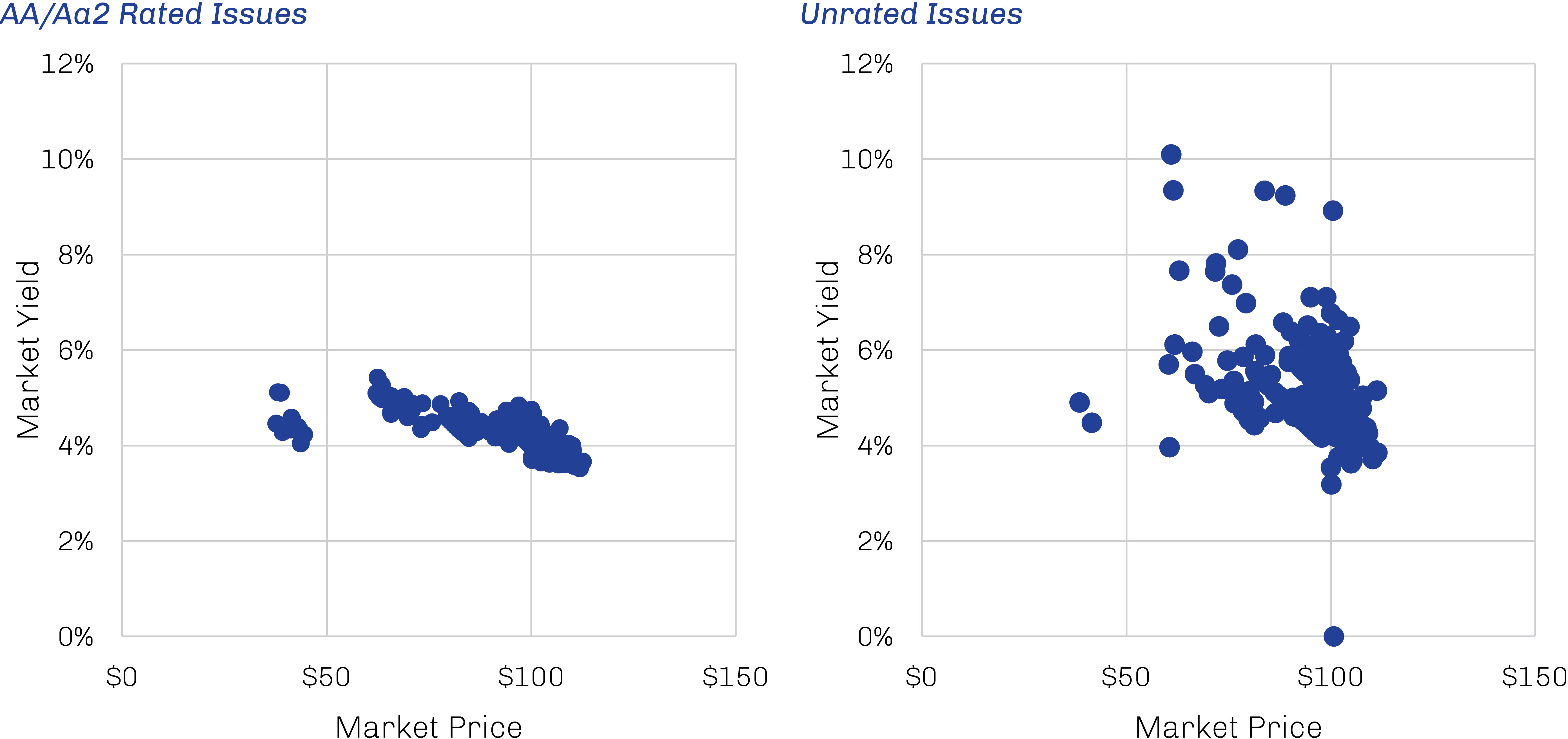Click the 'Unrated Issues' chart title

tap(911, 14)
